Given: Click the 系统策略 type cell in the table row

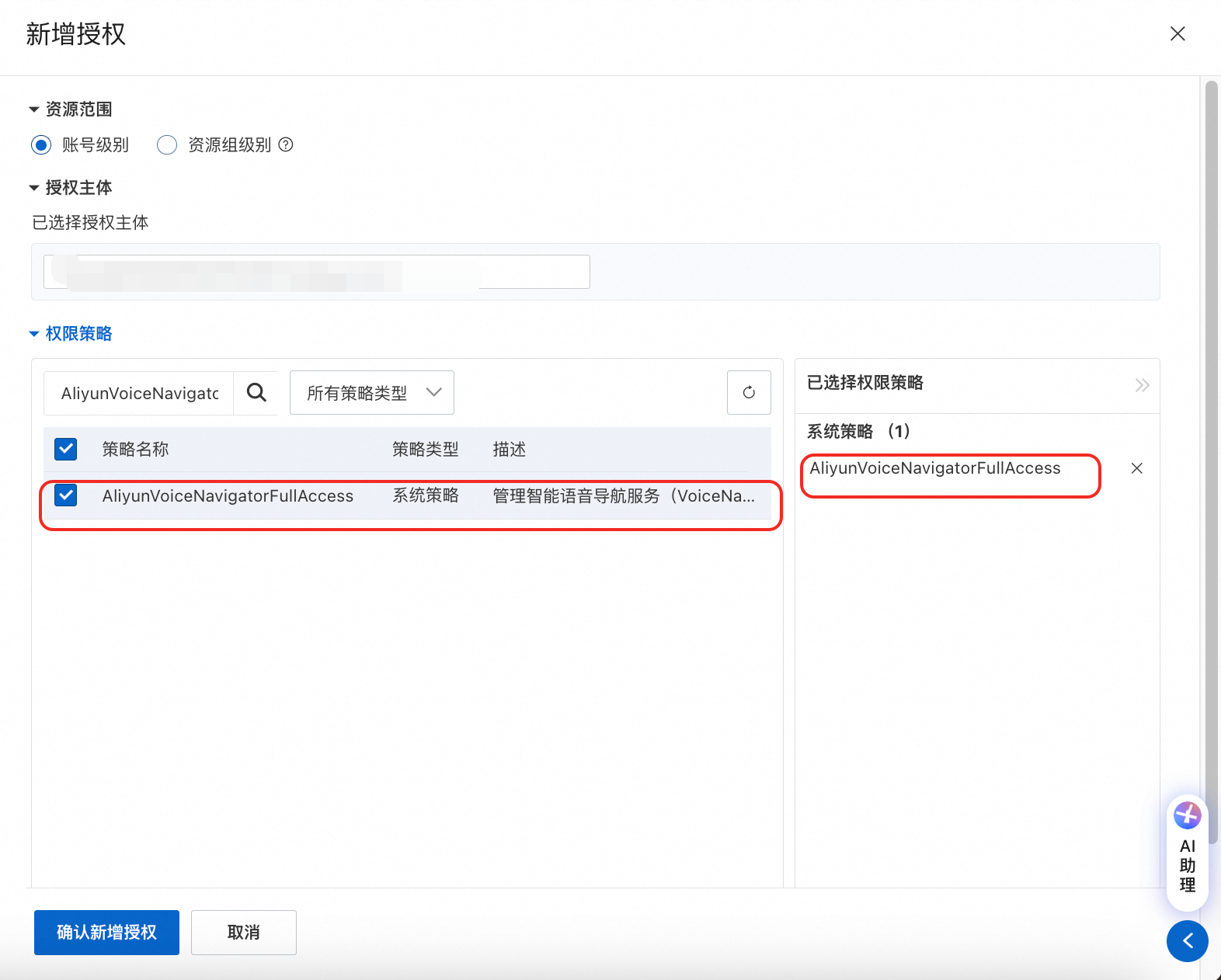Looking at the screenshot, I should click(426, 496).
